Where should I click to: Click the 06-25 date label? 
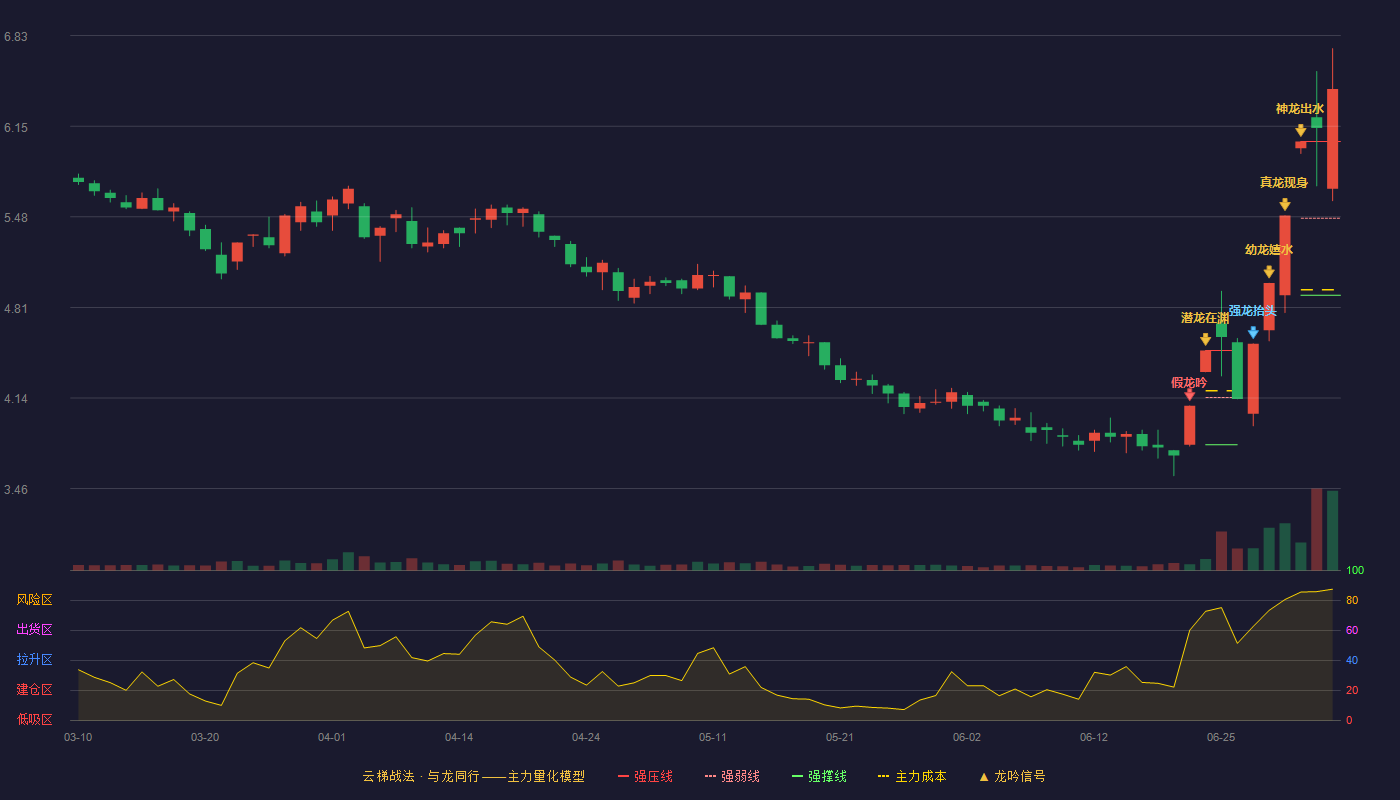(1221, 737)
